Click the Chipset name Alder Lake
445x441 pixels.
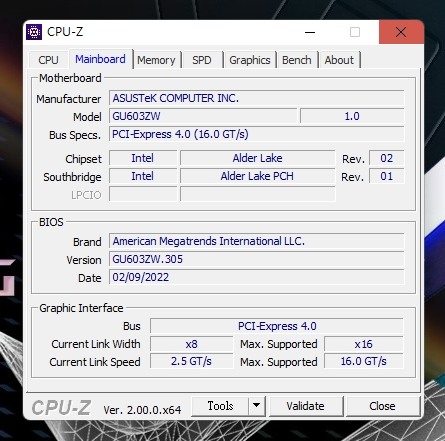[x=257, y=158]
